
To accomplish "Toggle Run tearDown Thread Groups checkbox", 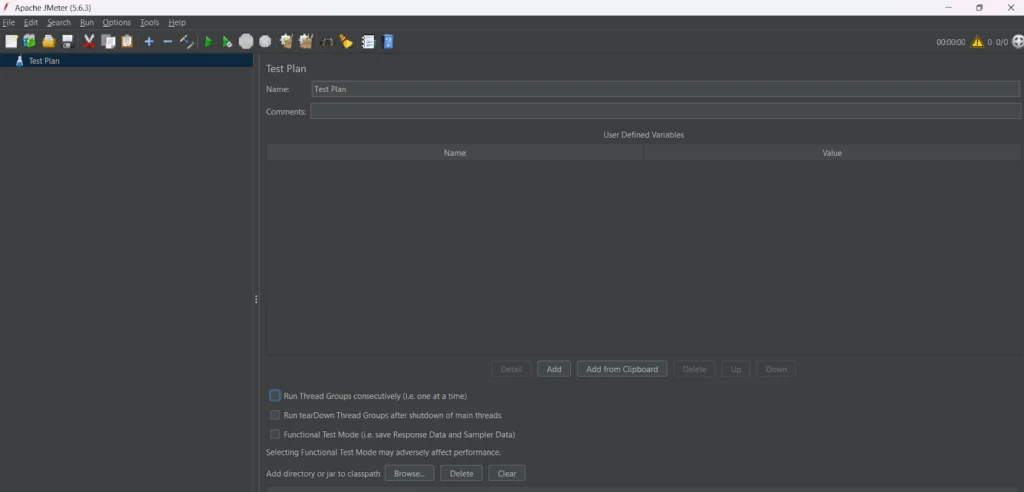I will [x=275, y=415].
